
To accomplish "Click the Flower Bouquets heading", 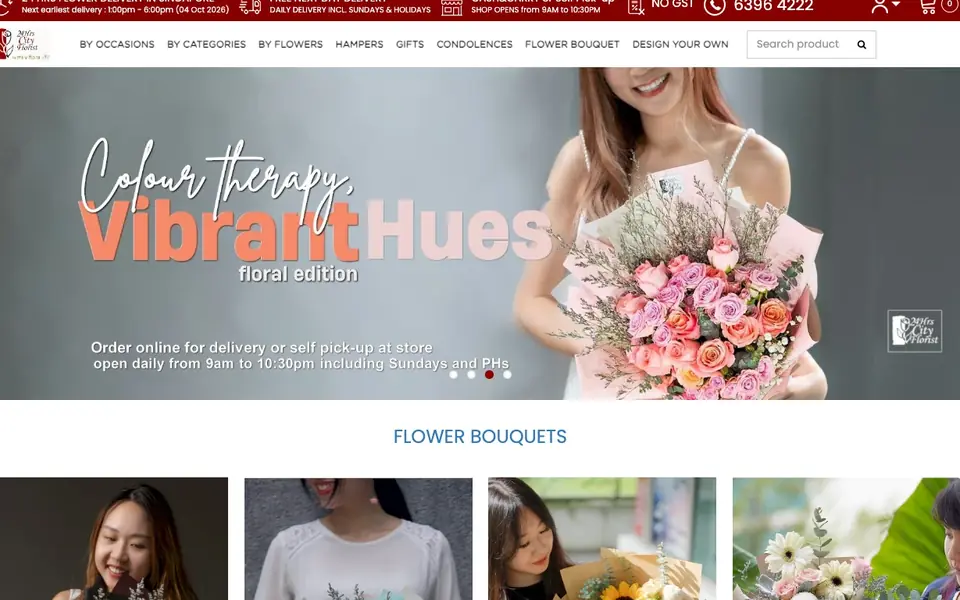I will [x=480, y=437].
